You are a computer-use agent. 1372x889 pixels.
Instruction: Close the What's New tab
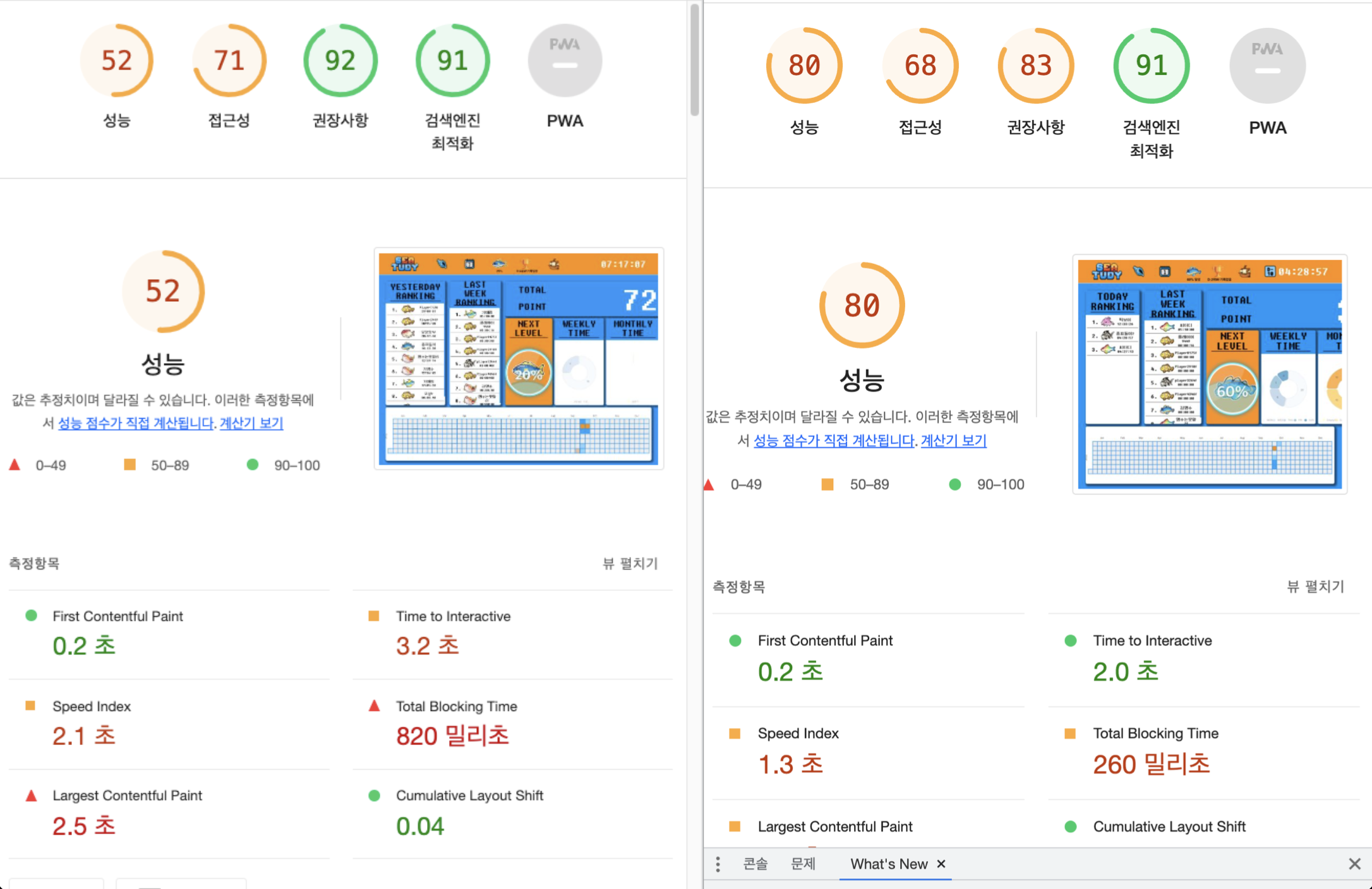941,864
